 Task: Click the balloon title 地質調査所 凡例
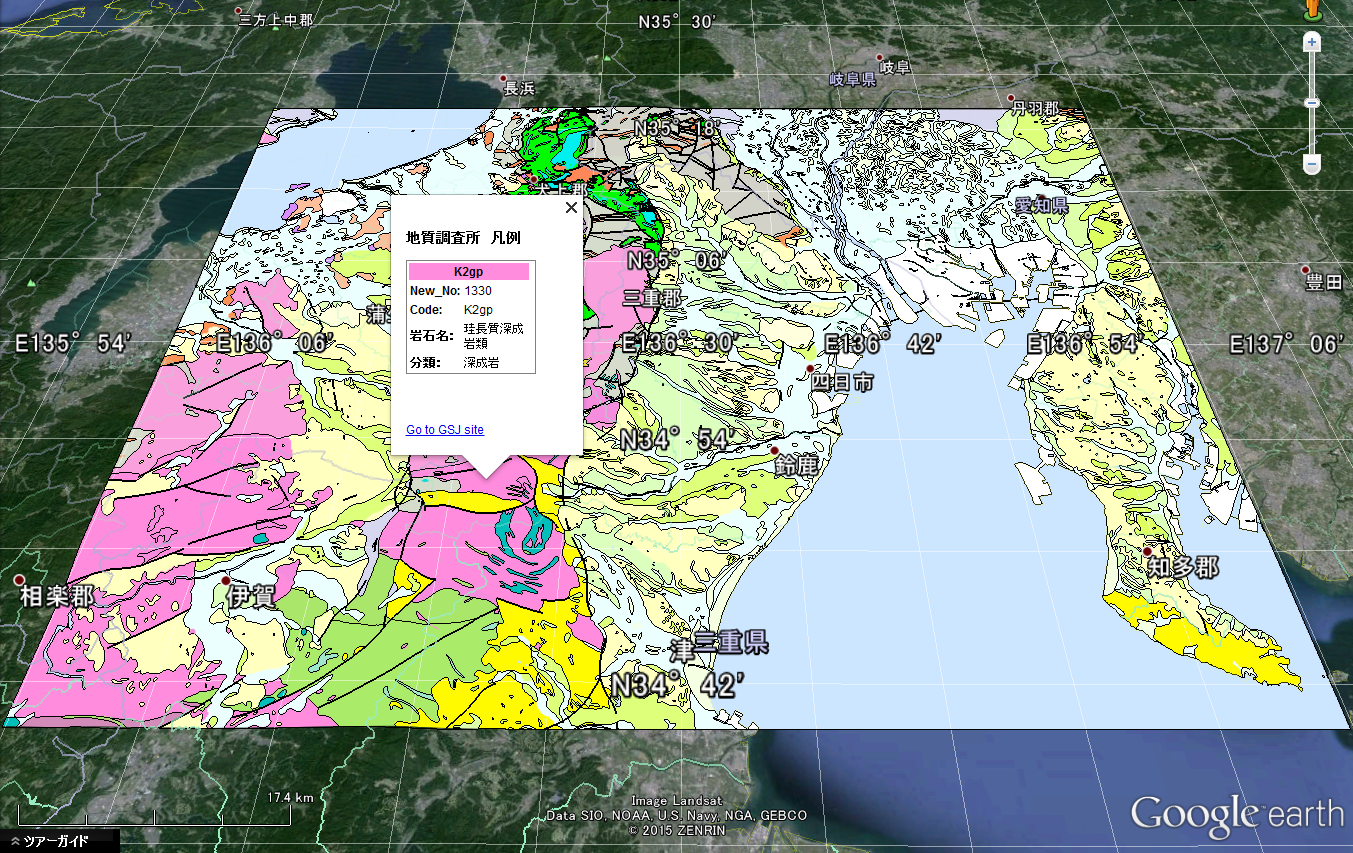pos(463,238)
